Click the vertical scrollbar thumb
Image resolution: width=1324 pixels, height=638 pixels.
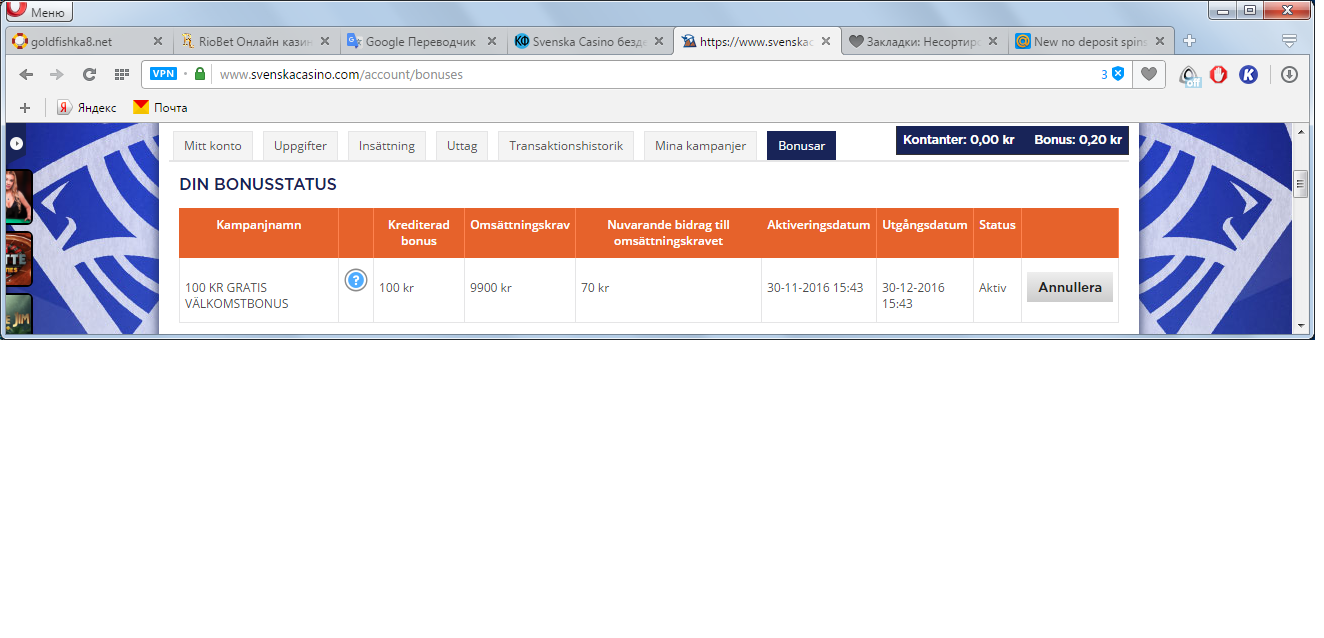[x=1301, y=183]
